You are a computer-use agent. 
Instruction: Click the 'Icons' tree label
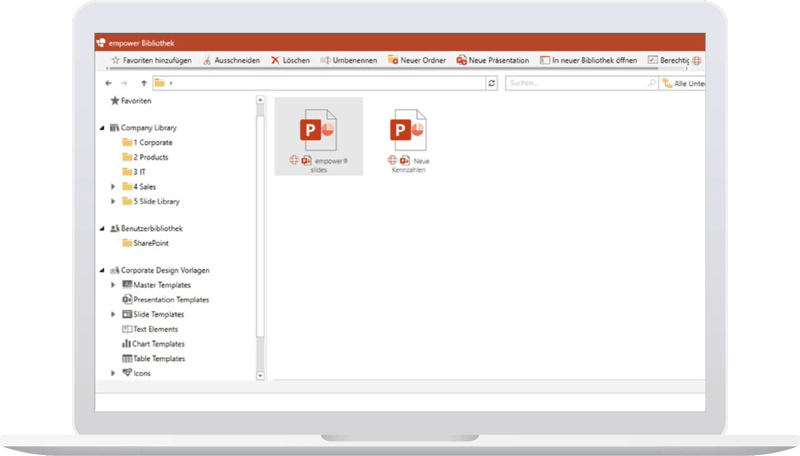pos(142,373)
